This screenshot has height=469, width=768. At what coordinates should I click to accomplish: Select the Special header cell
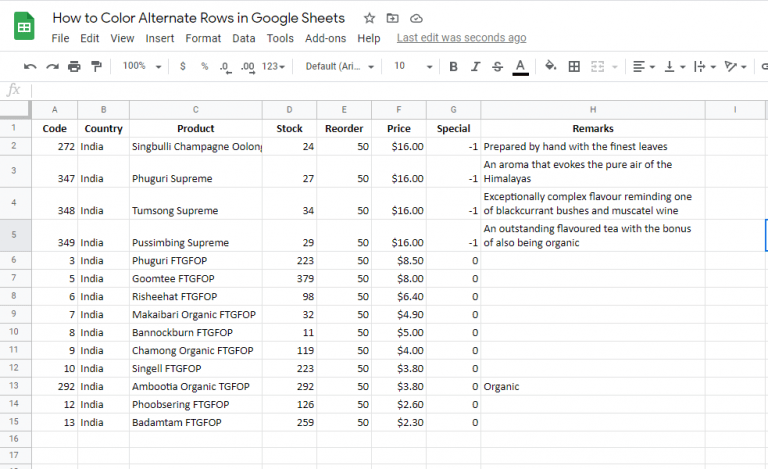tap(453, 128)
